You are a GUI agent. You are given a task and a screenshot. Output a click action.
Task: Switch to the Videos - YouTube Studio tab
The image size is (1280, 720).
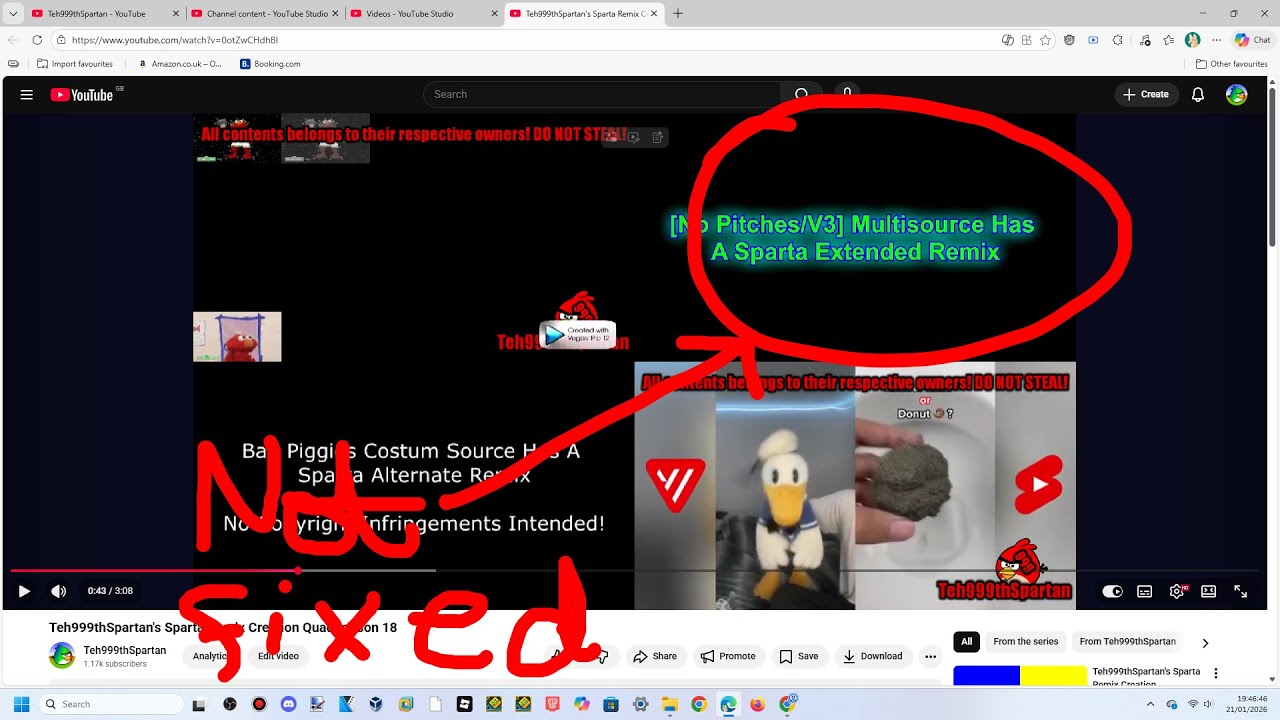point(424,14)
